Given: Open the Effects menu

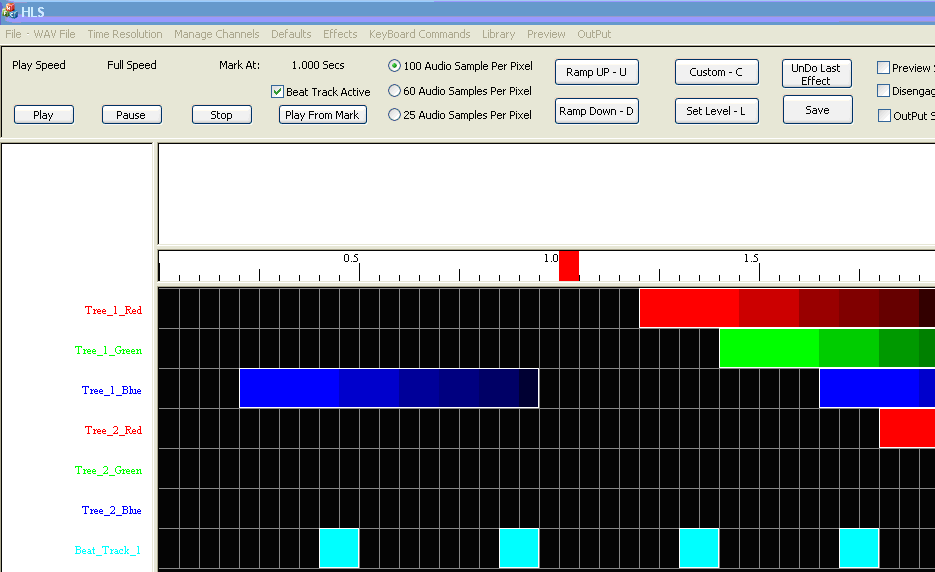Looking at the screenshot, I should 340,34.
